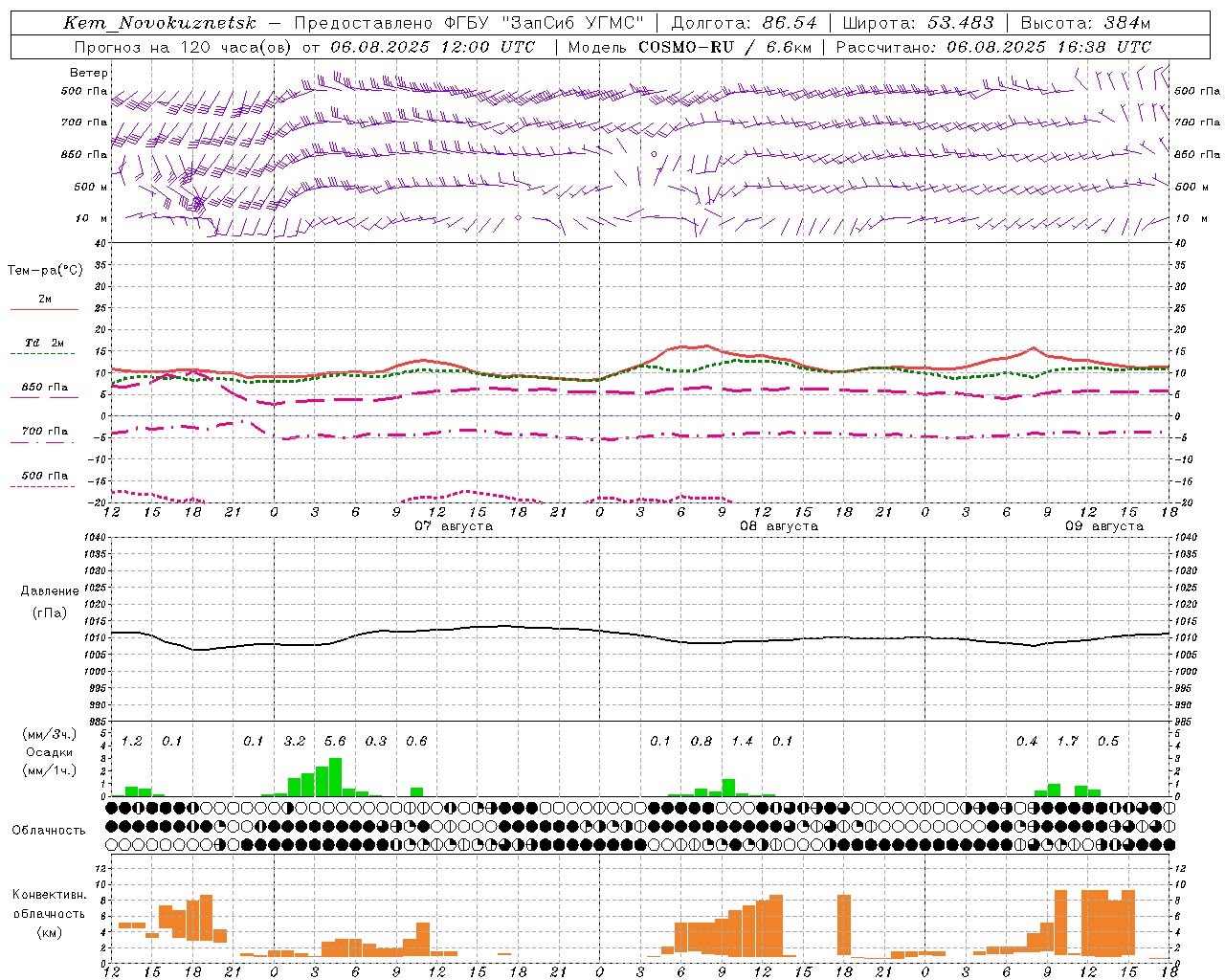Click the 0.5 precipitation total value

[x=1108, y=741]
